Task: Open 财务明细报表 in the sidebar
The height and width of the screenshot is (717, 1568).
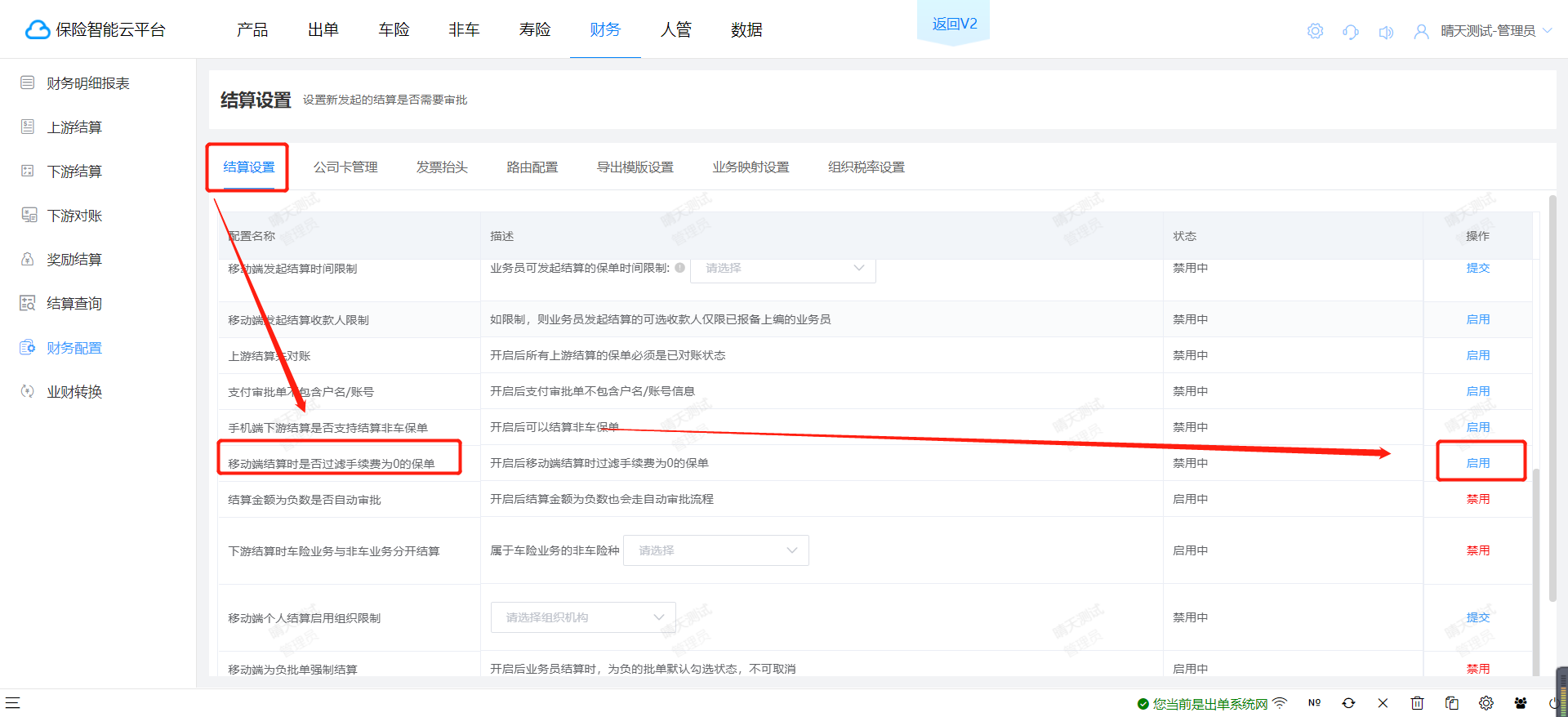Action: tap(88, 82)
